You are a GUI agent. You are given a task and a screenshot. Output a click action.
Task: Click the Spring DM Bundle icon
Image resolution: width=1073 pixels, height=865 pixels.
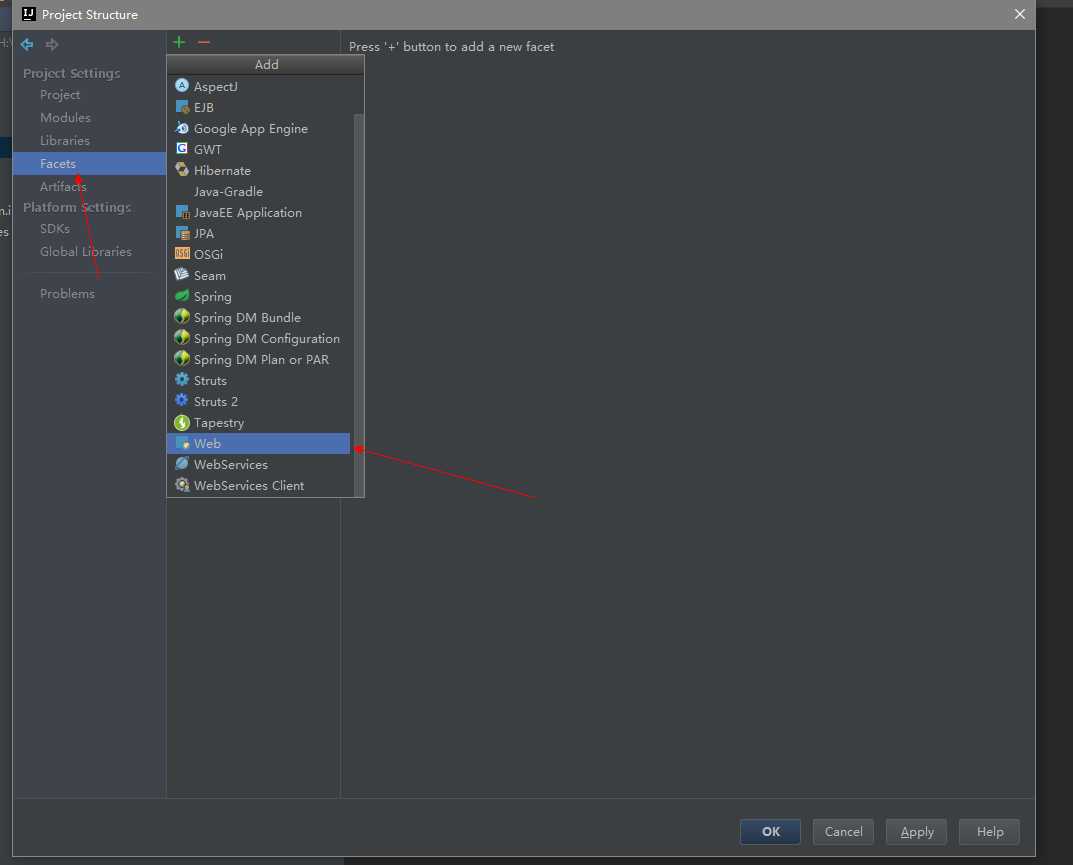point(182,317)
